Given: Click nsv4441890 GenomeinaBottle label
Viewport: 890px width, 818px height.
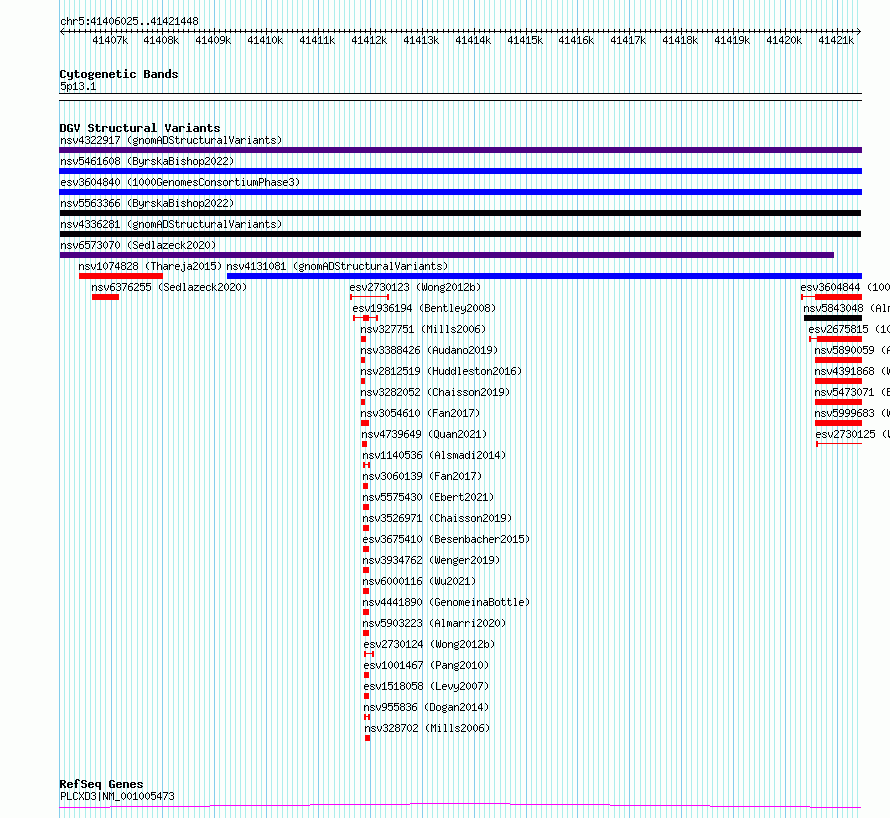Looking at the screenshot, I should (446, 602).
